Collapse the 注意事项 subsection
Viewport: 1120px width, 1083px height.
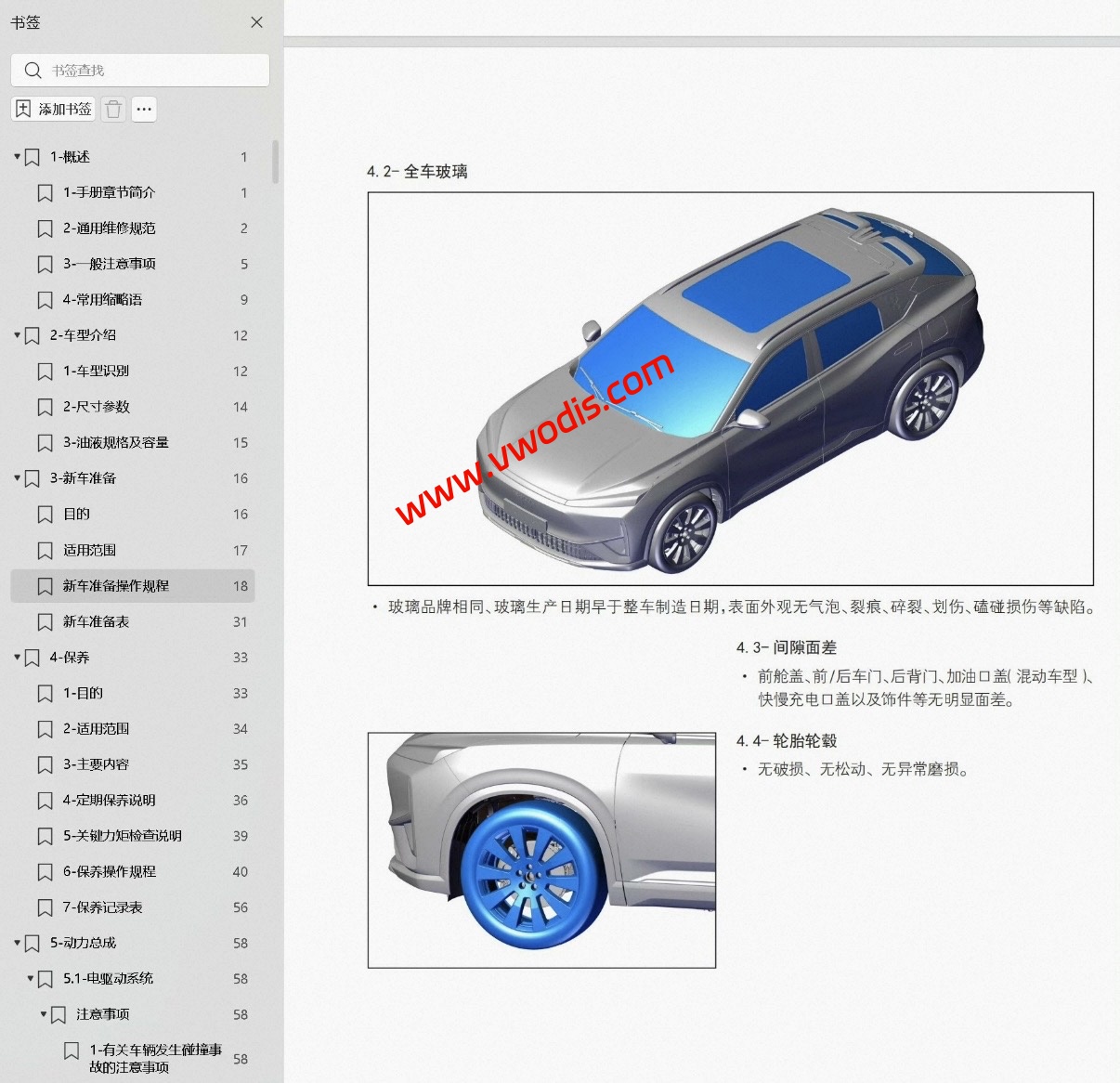(x=42, y=1014)
